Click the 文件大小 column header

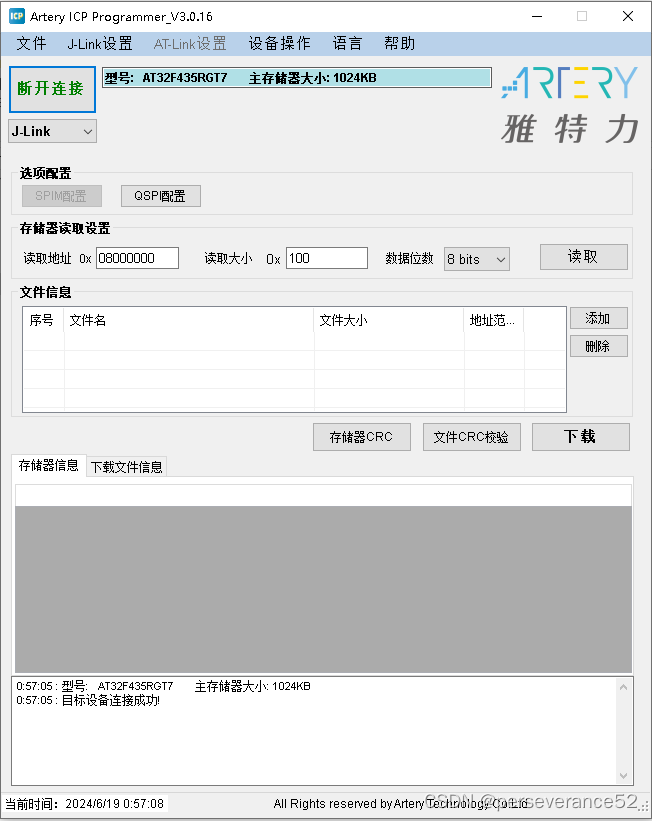389,320
